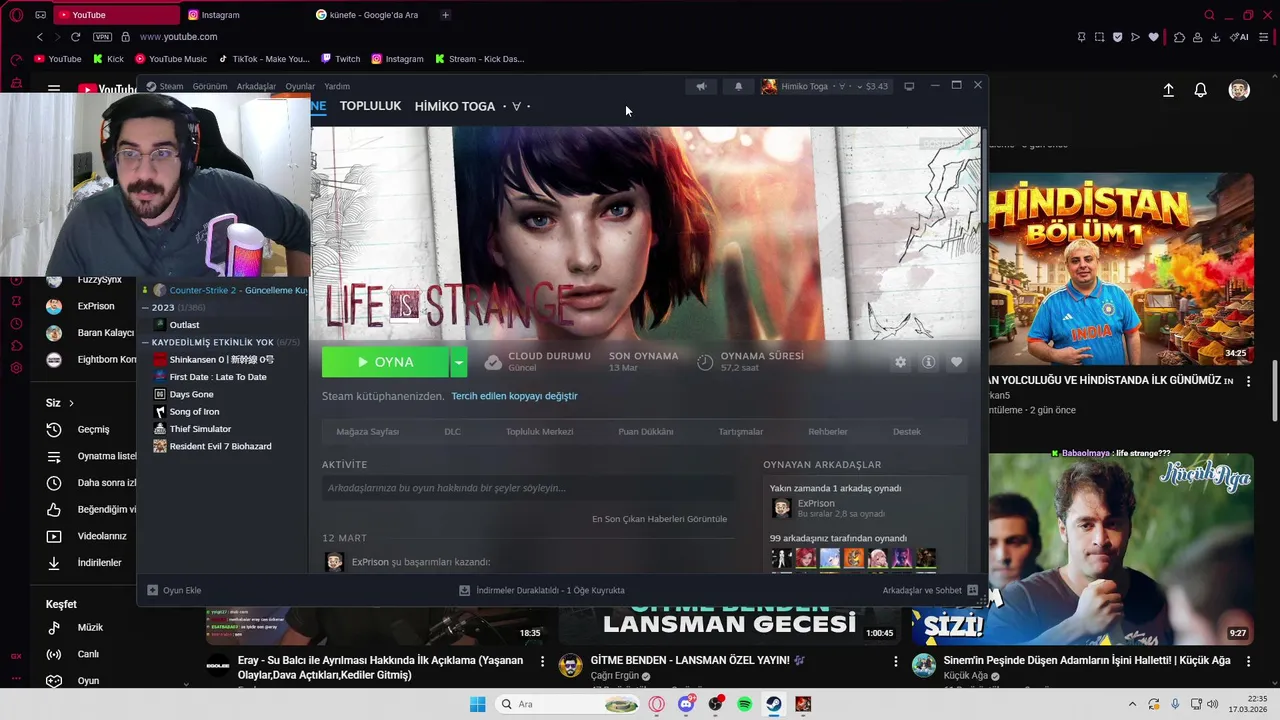1280x720 pixels.
Task: Collapse Kaydedilmiş Etkinlik Yok category
Action: (x=145, y=342)
